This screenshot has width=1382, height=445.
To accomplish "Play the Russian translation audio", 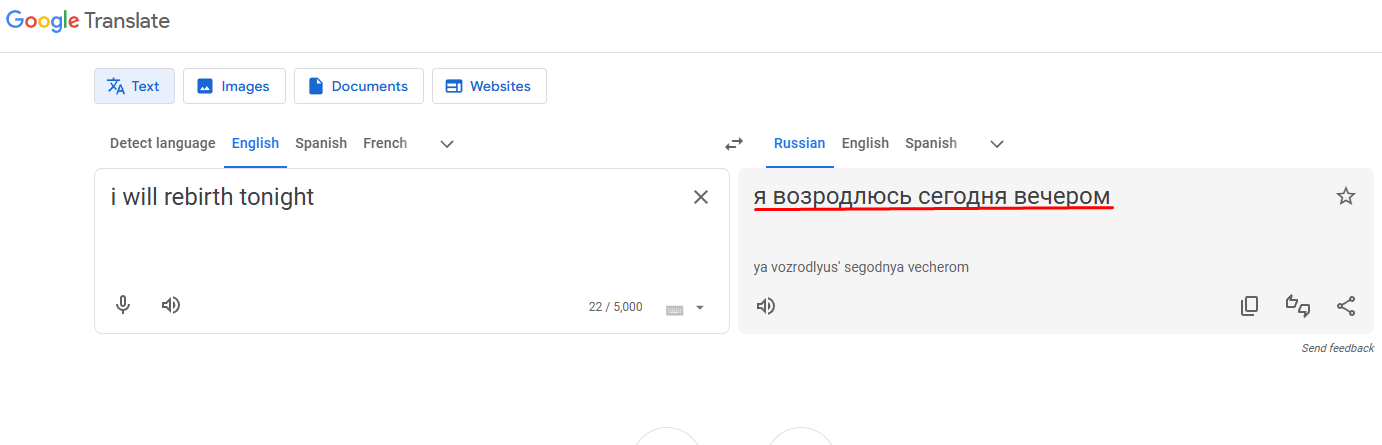I will pyautogui.click(x=766, y=306).
